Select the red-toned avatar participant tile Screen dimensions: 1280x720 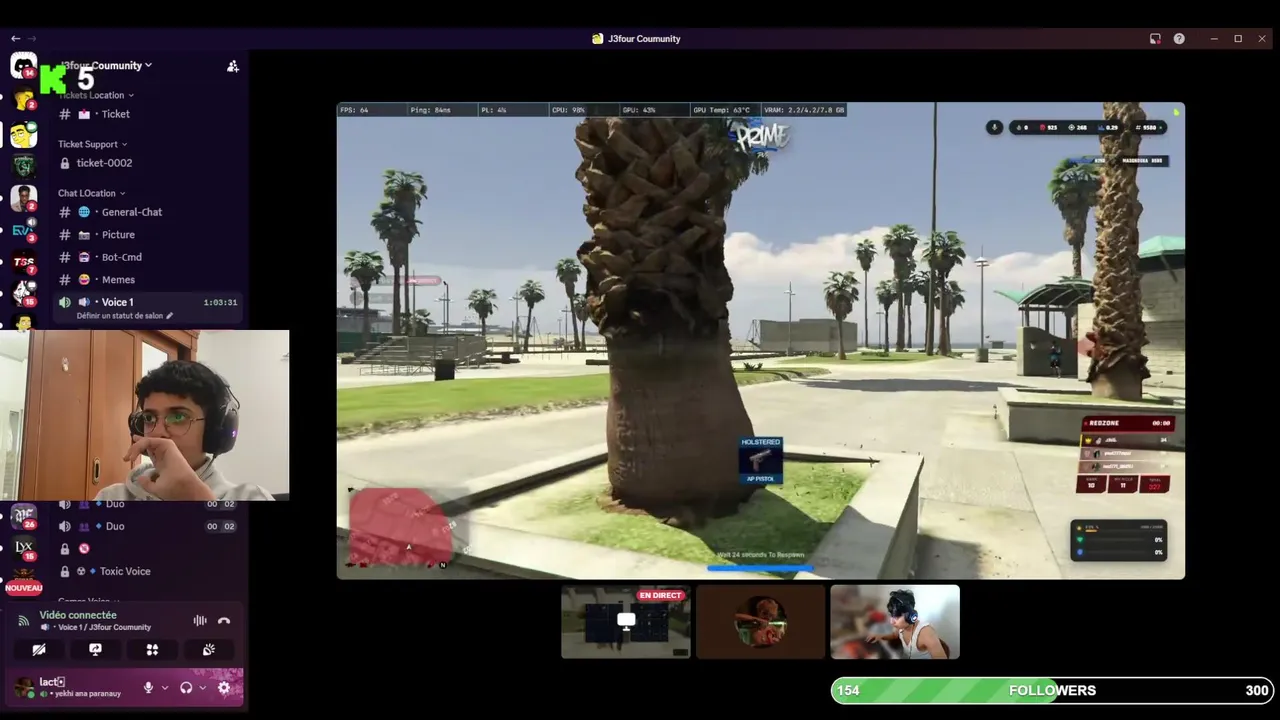[x=760, y=622]
